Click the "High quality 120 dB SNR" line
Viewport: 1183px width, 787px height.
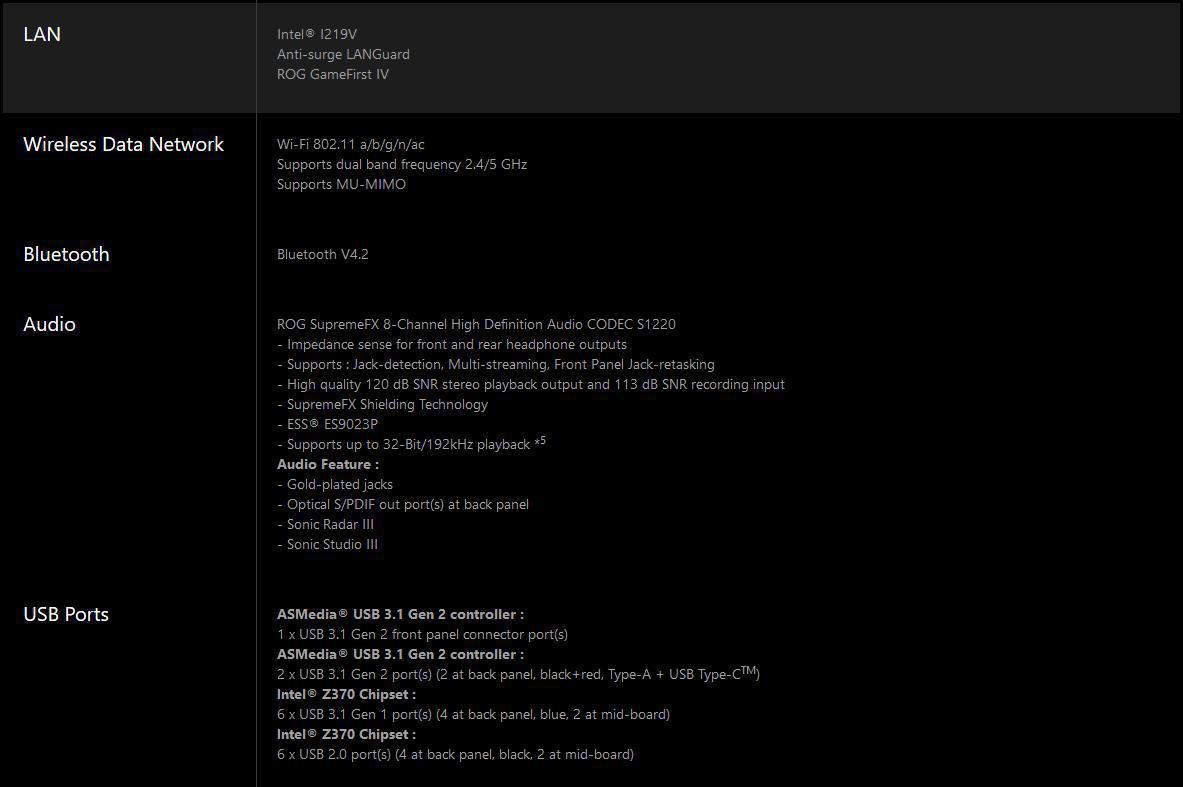[x=531, y=384]
